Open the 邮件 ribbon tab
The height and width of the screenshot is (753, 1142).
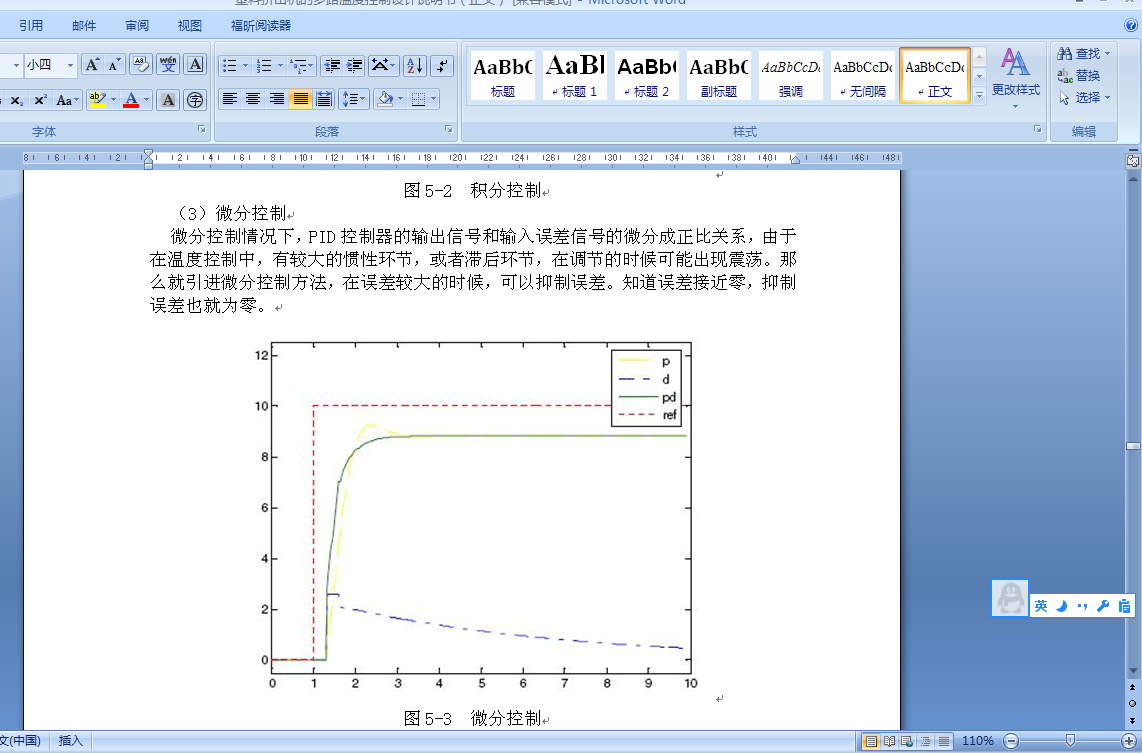(x=84, y=25)
